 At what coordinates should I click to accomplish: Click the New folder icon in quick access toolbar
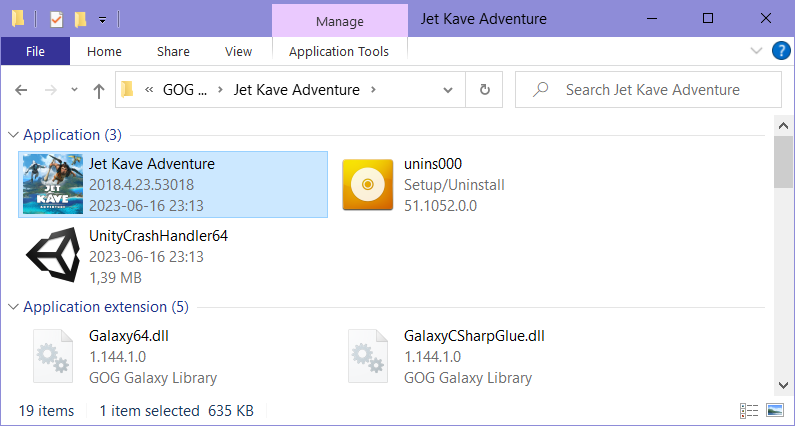point(80,19)
